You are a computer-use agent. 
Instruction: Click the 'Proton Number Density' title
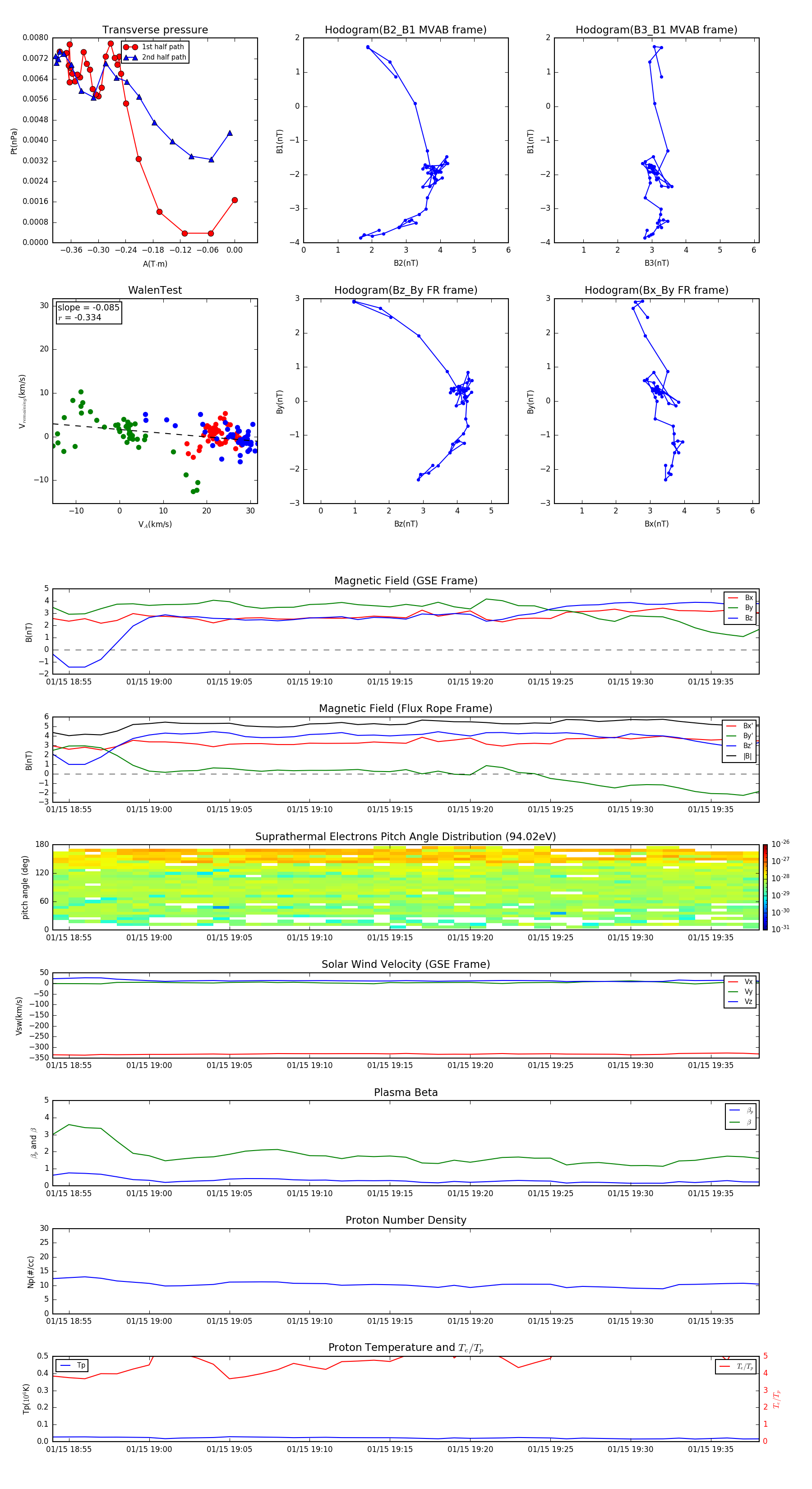click(406, 1220)
